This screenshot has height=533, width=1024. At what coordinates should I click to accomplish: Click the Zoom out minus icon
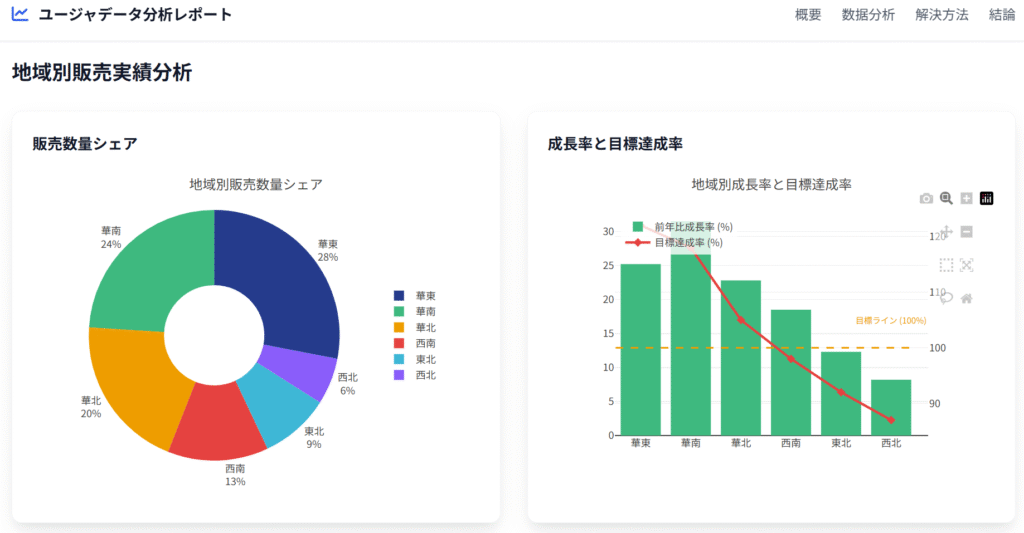(x=966, y=232)
